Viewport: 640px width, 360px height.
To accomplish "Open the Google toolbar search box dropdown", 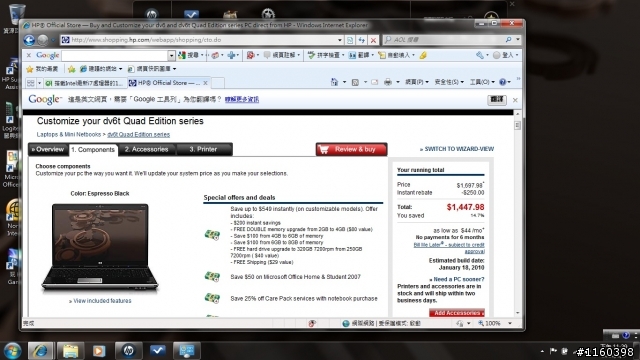I will point(171,56).
